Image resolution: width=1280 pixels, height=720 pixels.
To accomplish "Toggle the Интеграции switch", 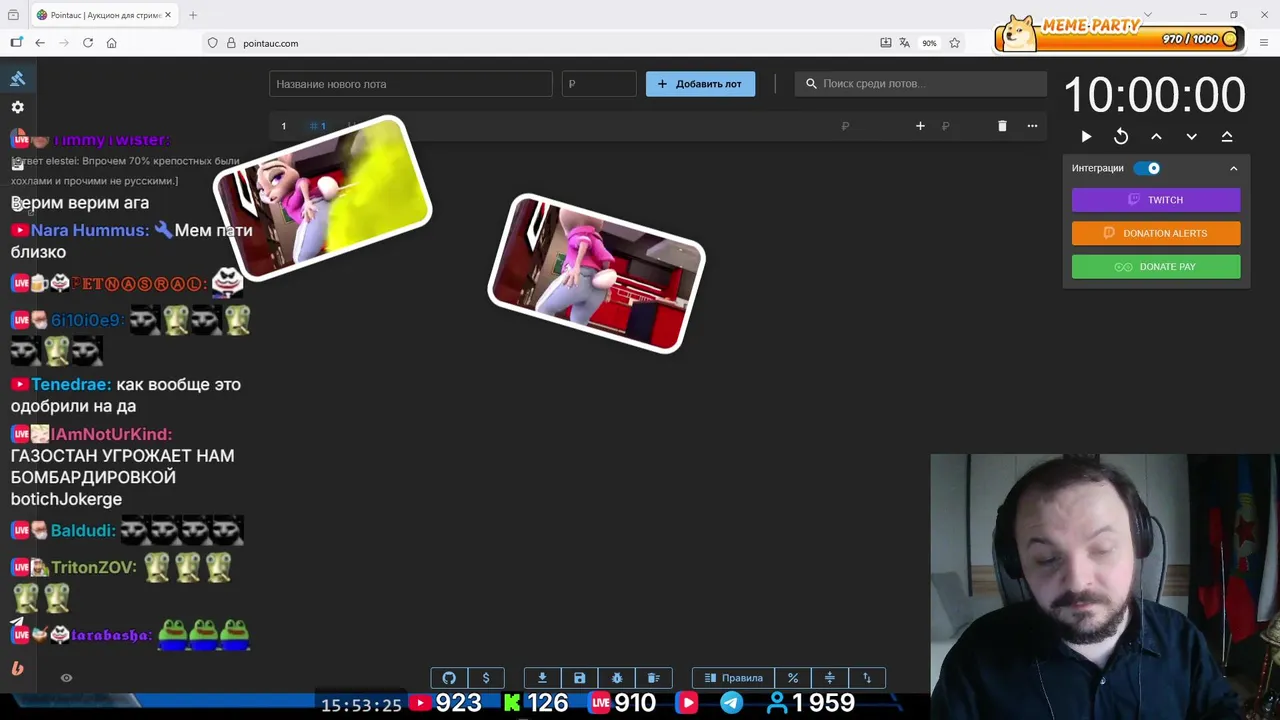I will click(1147, 168).
